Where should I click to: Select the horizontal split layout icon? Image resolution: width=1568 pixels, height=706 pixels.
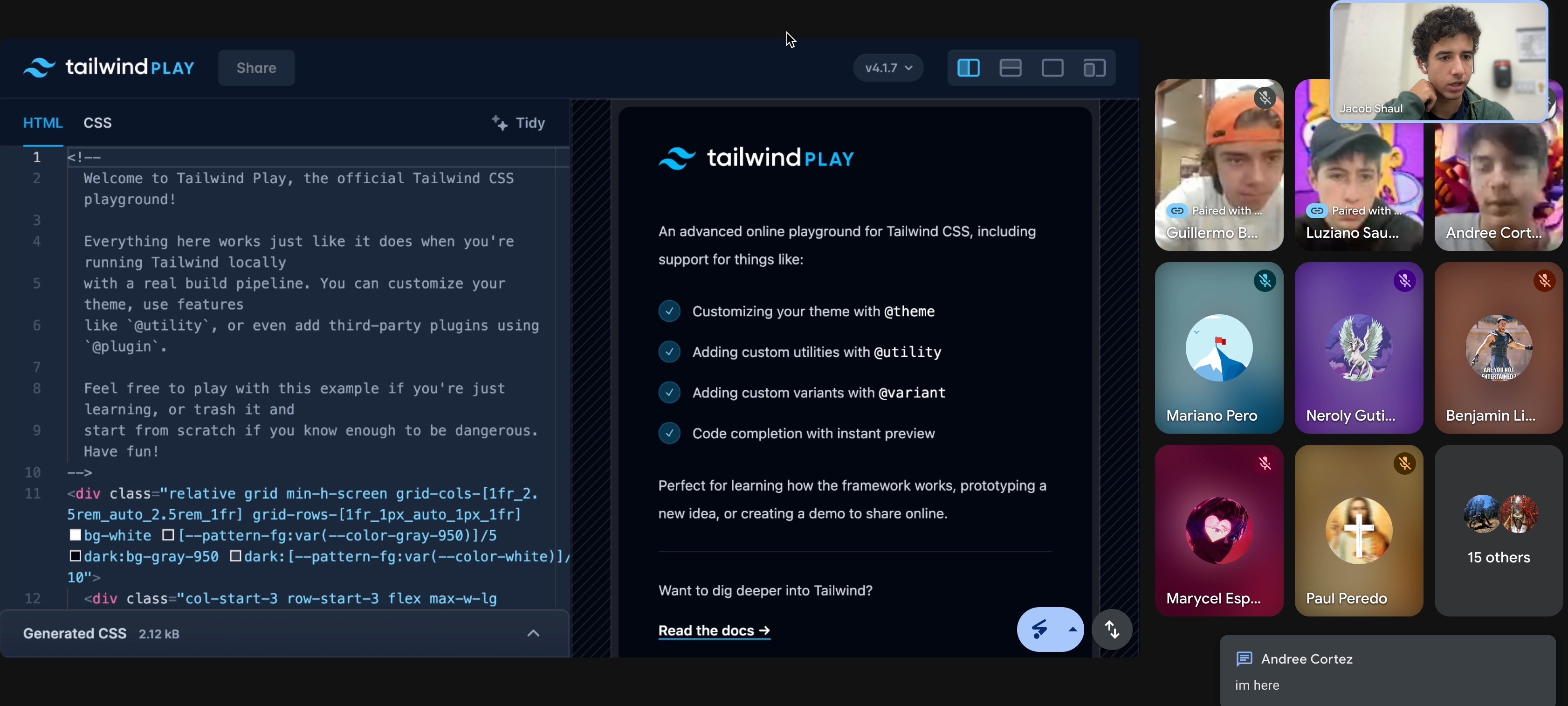(1010, 68)
